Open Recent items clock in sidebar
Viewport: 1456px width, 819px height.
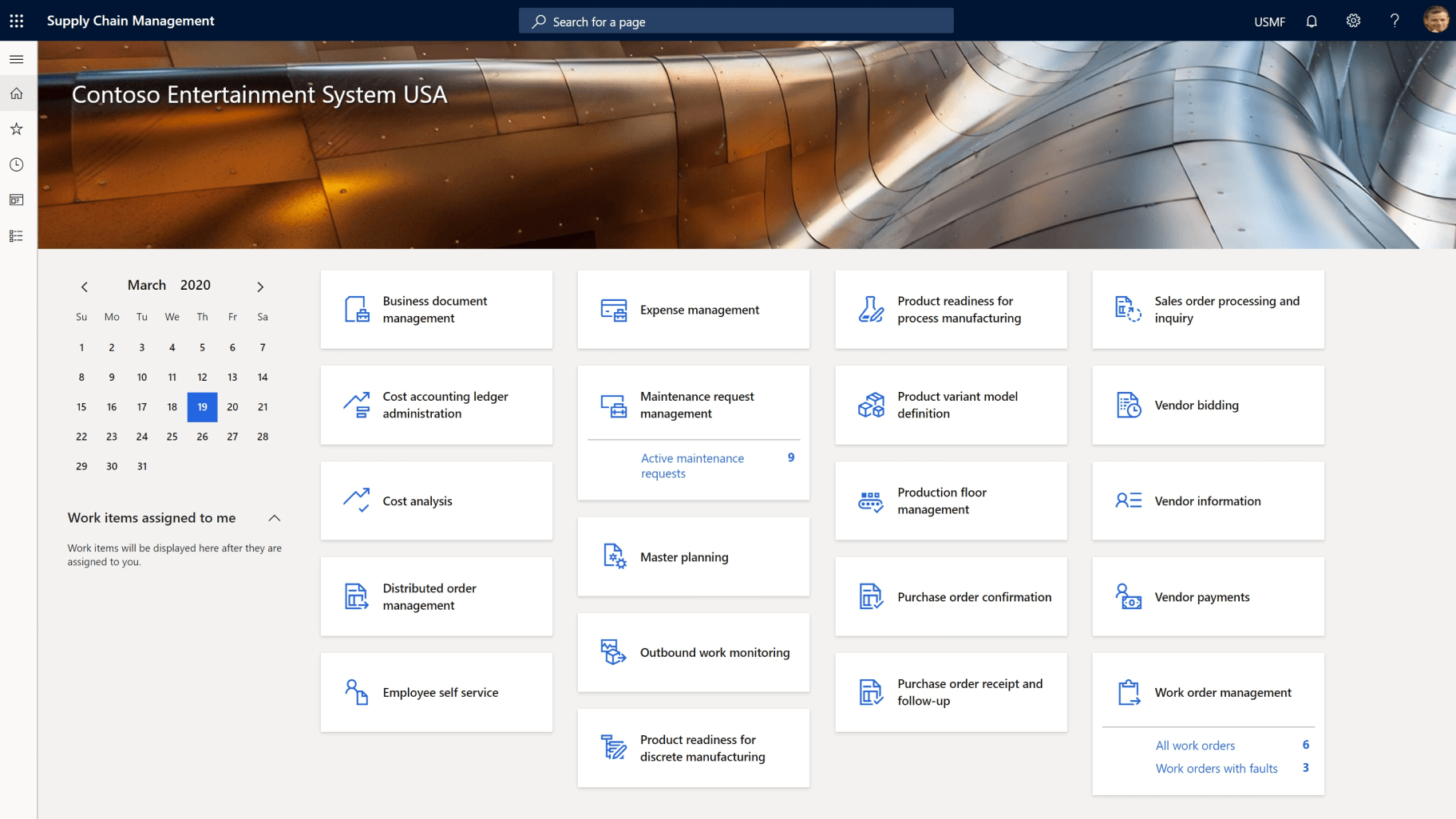pos(16,164)
